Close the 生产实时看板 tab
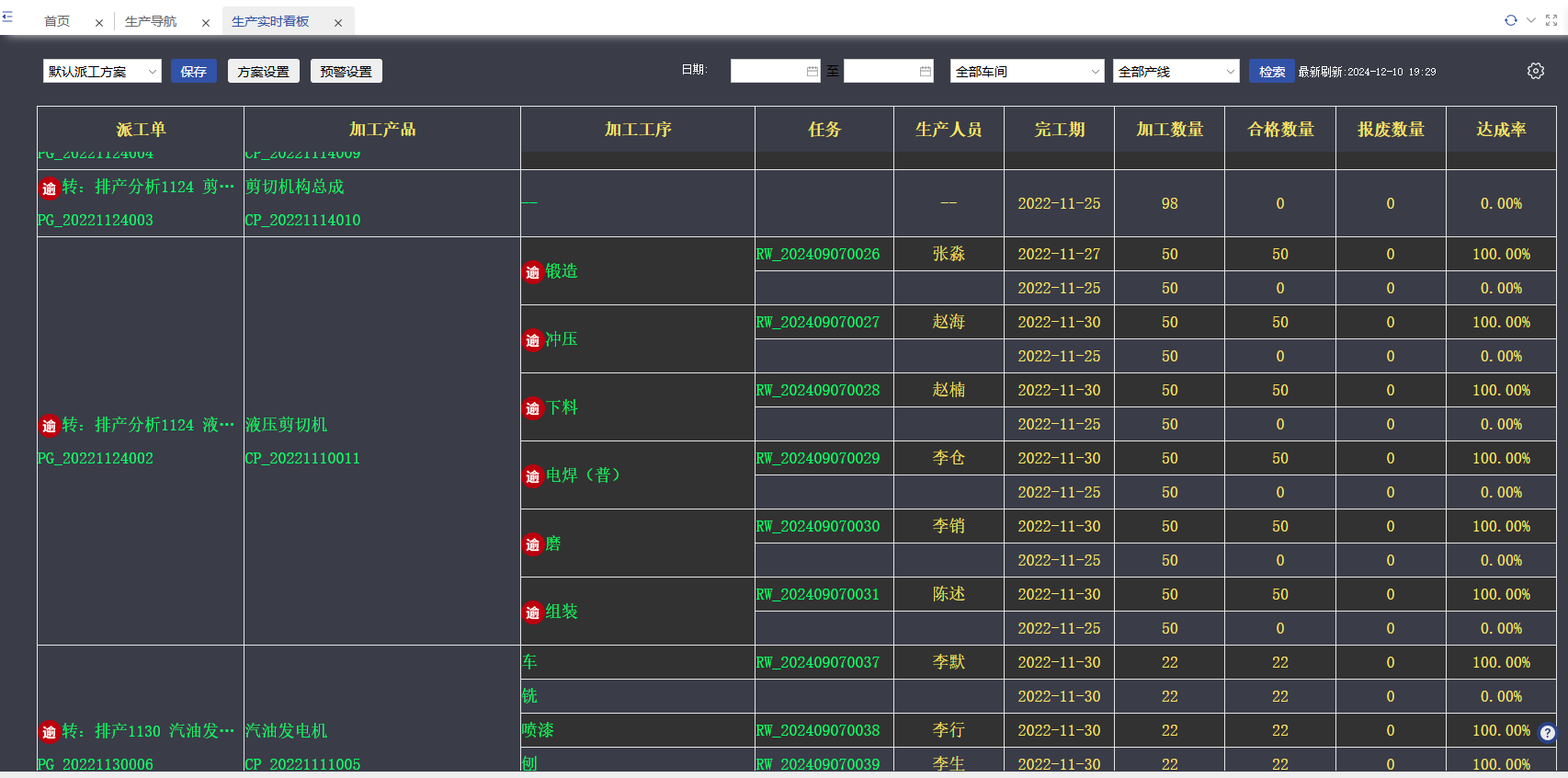The width and height of the screenshot is (1568, 778). tap(338, 23)
